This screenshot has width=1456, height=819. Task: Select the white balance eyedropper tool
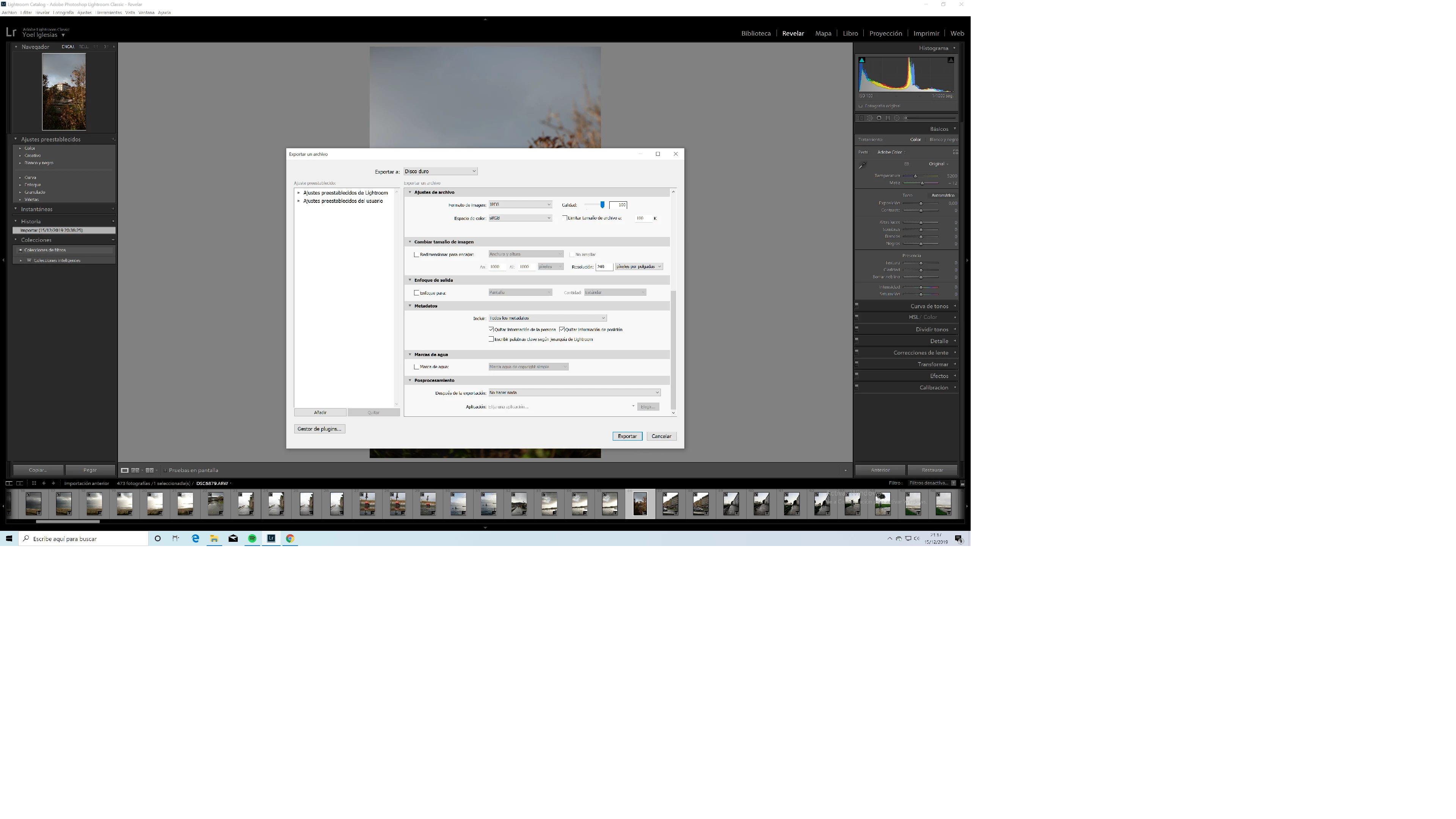863,166
